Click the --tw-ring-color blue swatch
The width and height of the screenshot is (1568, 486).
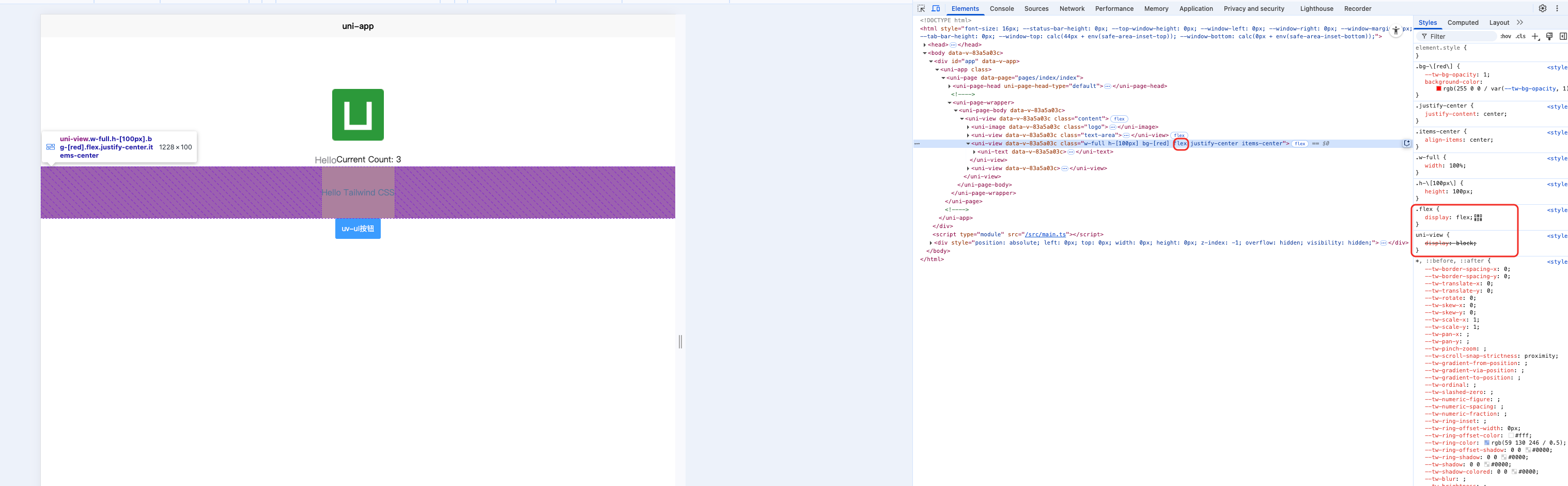click(1486, 443)
